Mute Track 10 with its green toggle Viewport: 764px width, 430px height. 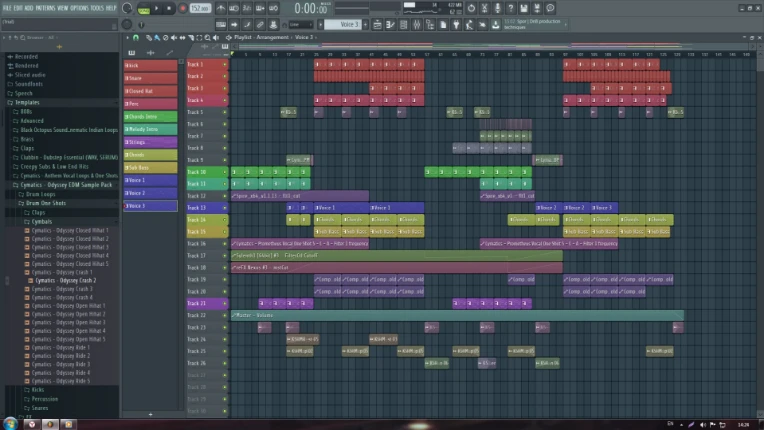click(225, 172)
